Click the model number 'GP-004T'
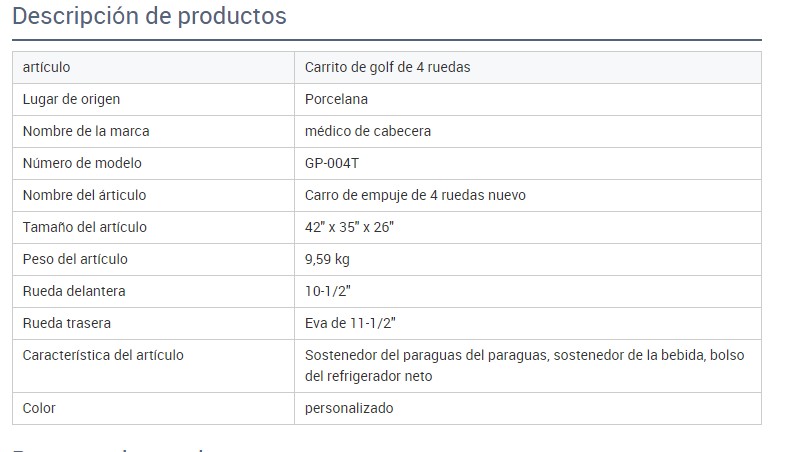 tap(332, 163)
